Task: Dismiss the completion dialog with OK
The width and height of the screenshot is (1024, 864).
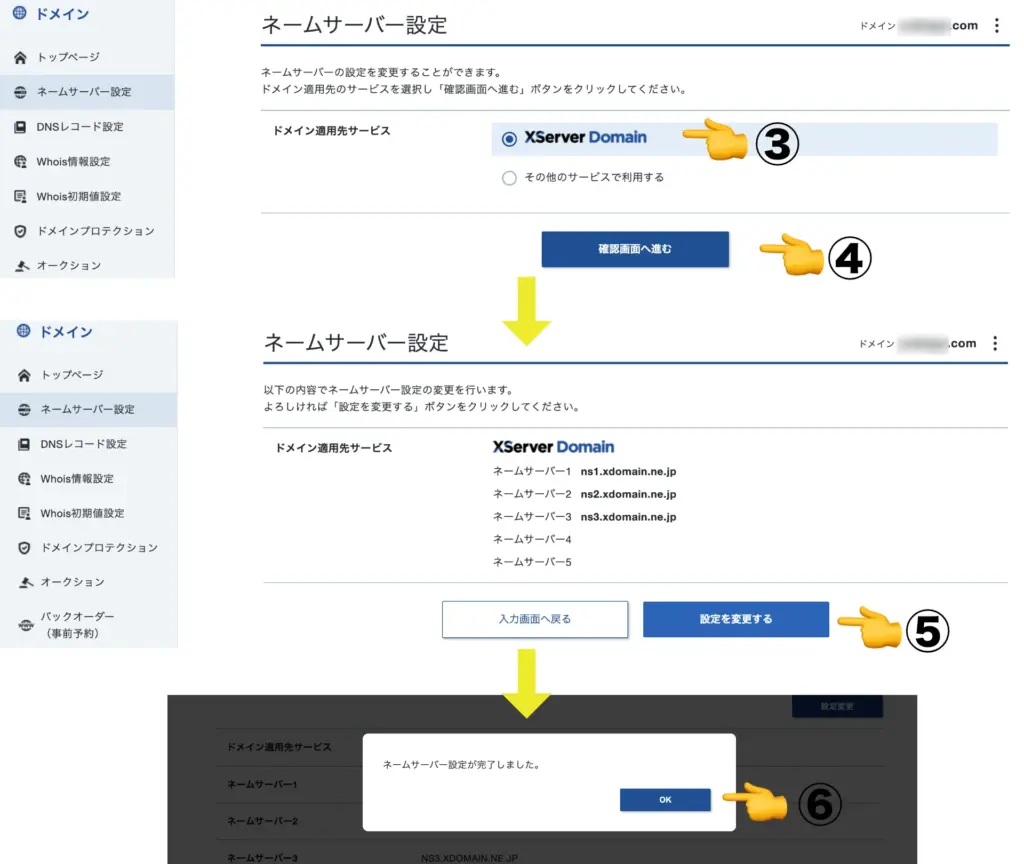Action: (665, 799)
